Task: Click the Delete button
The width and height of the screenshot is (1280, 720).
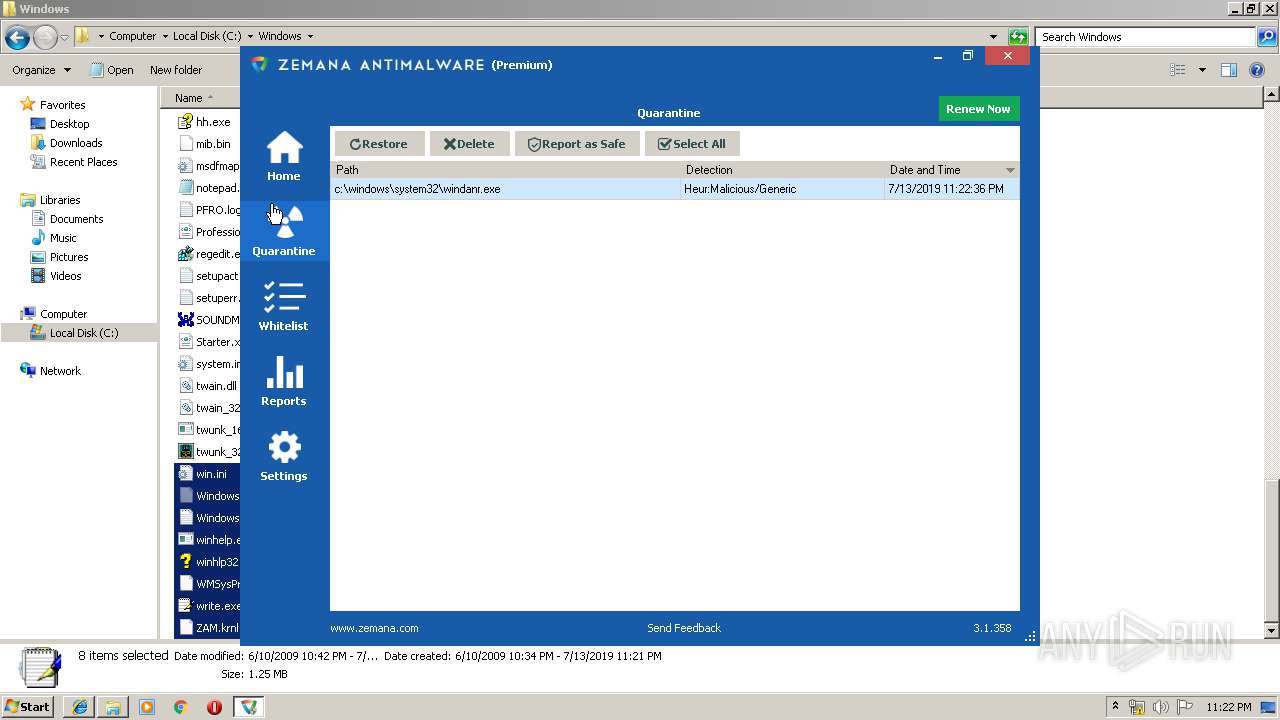Action: 469,144
